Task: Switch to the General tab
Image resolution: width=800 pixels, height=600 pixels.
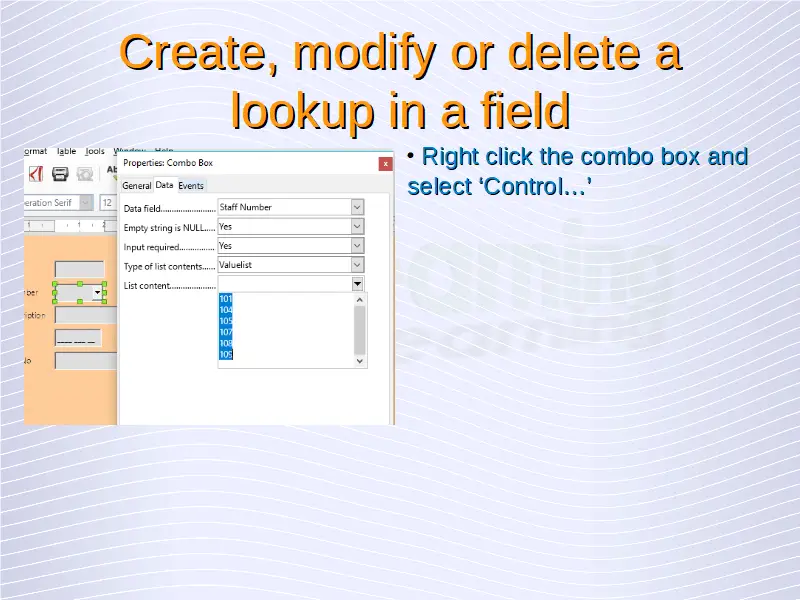Action: pos(137,186)
